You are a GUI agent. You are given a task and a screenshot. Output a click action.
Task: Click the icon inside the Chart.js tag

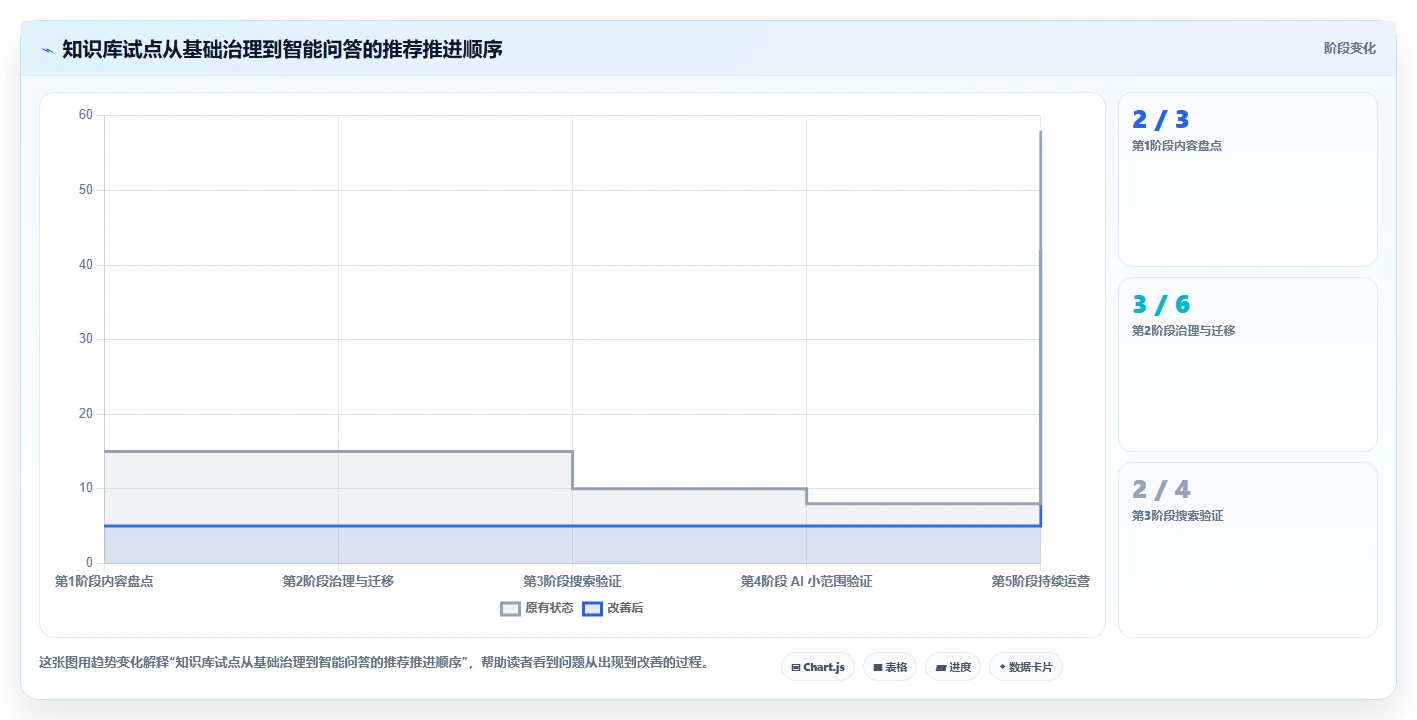795,667
